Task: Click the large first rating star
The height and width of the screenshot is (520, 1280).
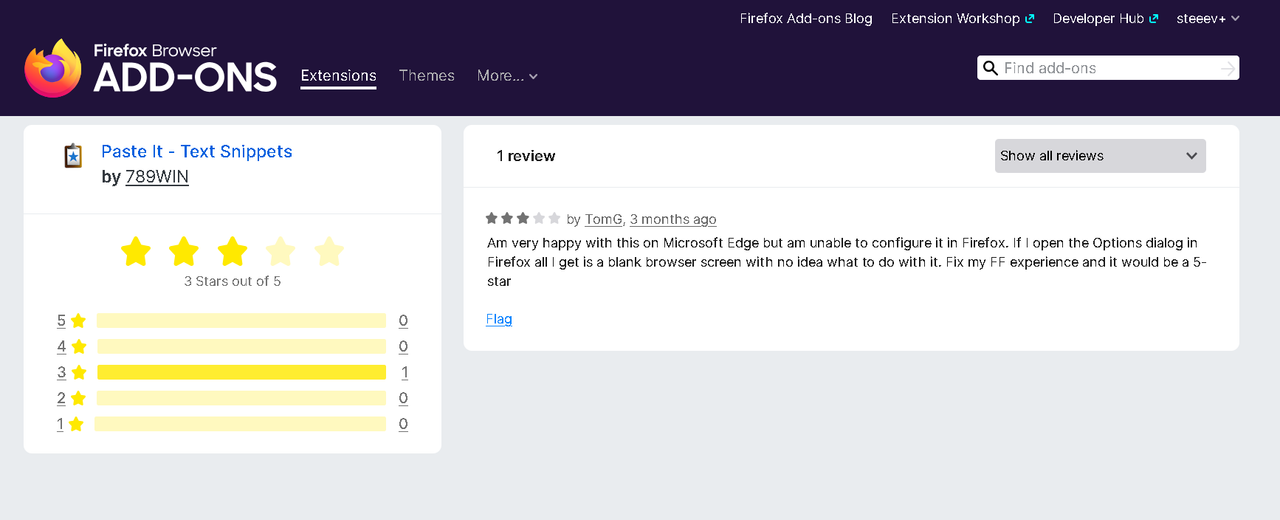Action: [x=135, y=251]
